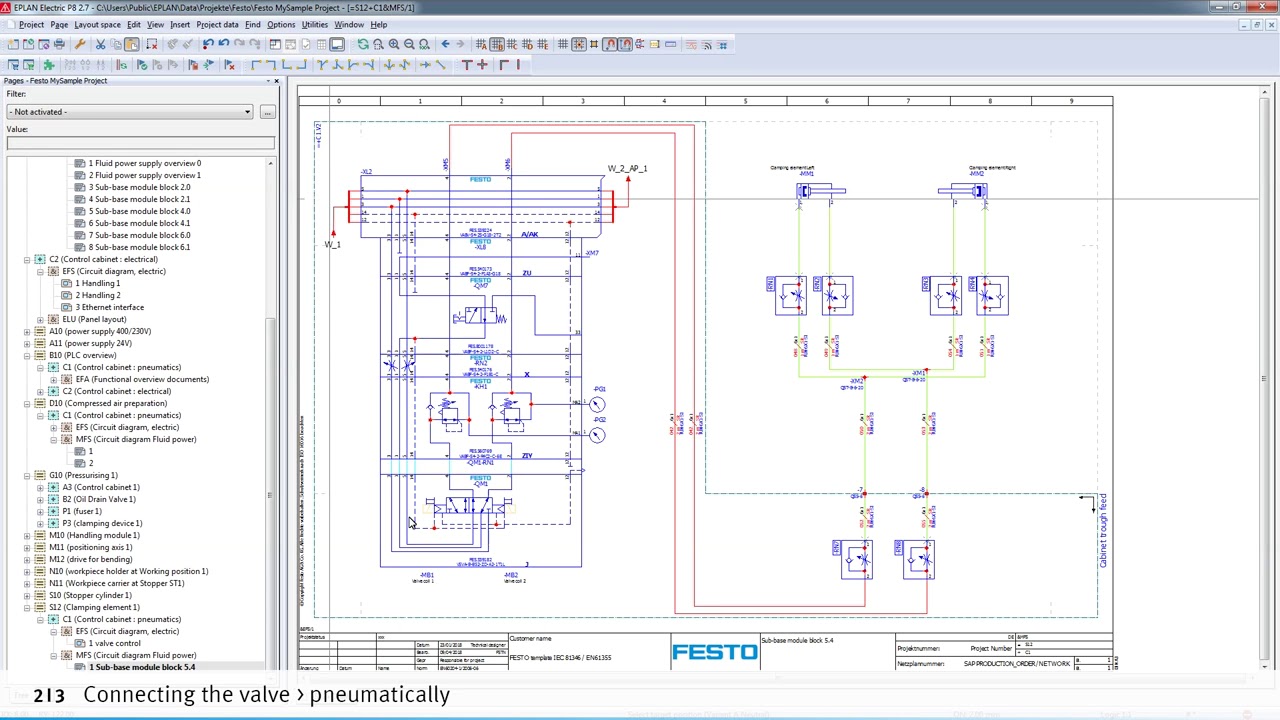Select the downward T-node symbol
Image resolution: width=1280 pixels, height=720 pixels.
[x=322, y=65]
